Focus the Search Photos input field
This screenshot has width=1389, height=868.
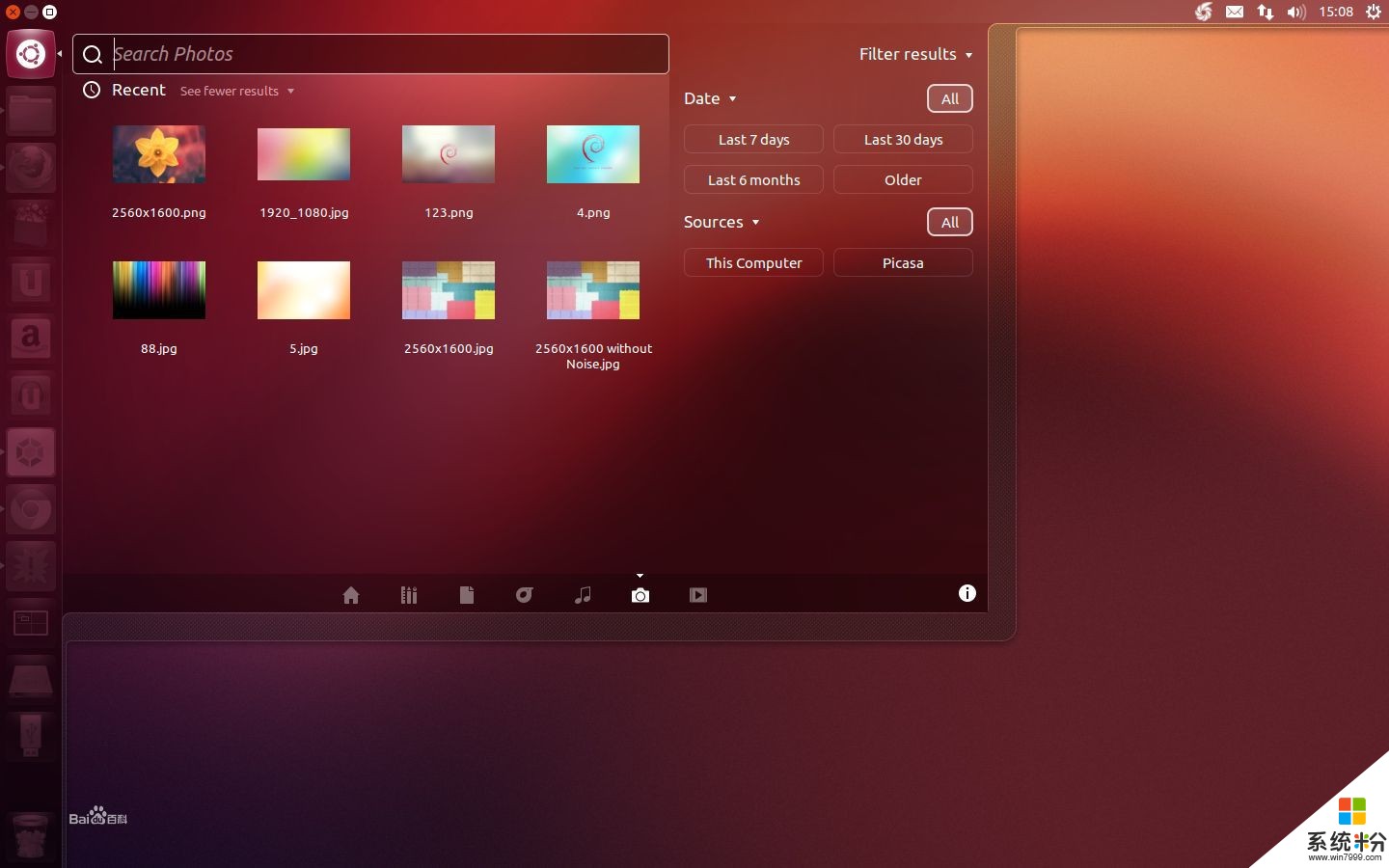coord(386,54)
